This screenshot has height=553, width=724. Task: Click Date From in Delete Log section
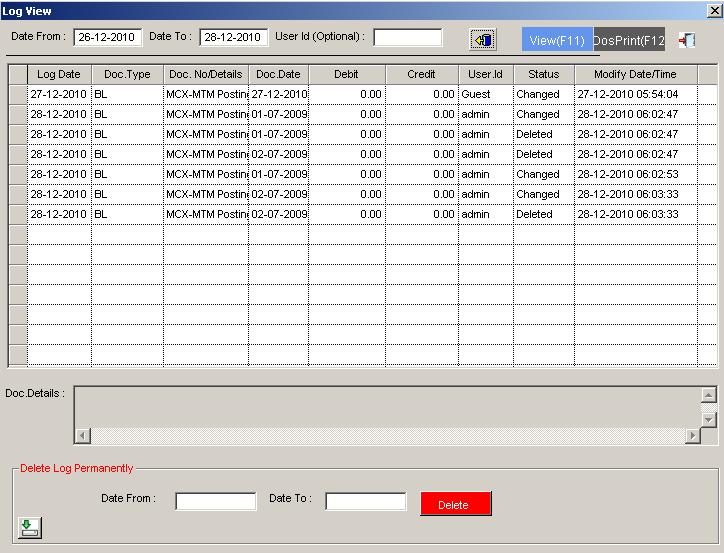(x=216, y=502)
